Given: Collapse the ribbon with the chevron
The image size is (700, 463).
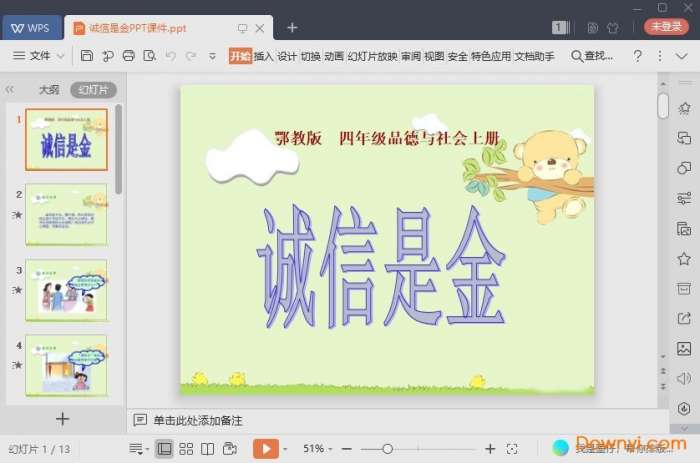Looking at the screenshot, I should pyautogui.click(x=681, y=56).
